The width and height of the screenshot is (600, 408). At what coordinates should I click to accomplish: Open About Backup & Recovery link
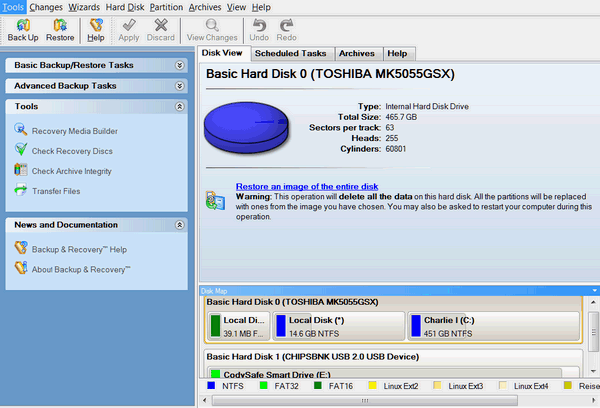[x=81, y=269]
